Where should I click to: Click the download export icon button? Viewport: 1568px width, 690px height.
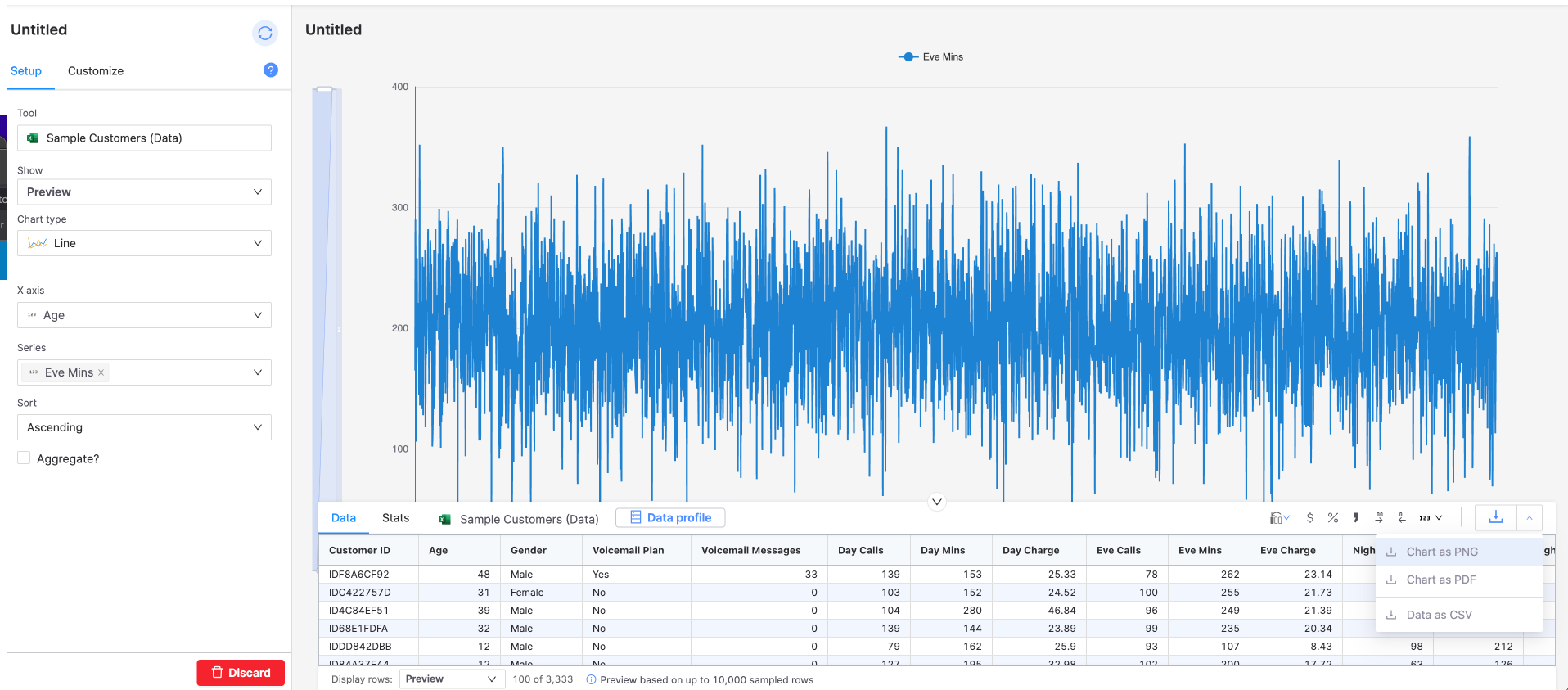tap(1496, 517)
